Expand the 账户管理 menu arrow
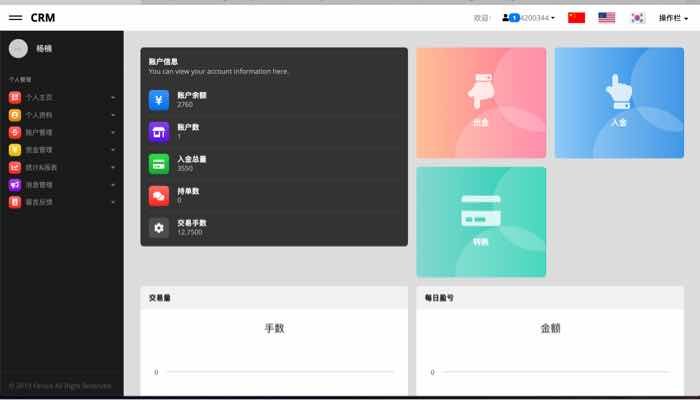Image resolution: width=700 pixels, height=400 pixels. pos(113,133)
